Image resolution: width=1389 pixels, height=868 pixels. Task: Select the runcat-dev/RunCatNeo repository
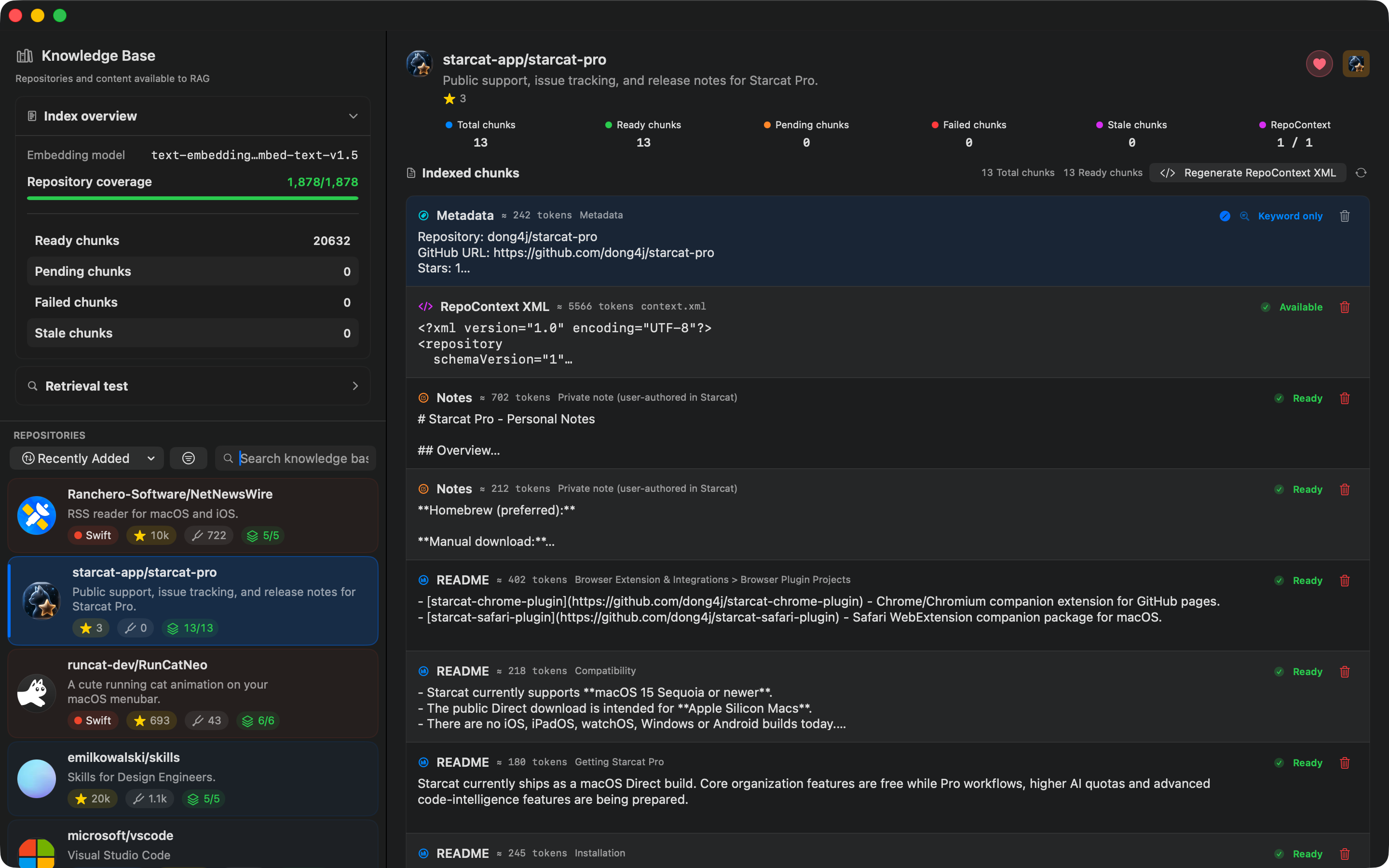[x=193, y=693]
